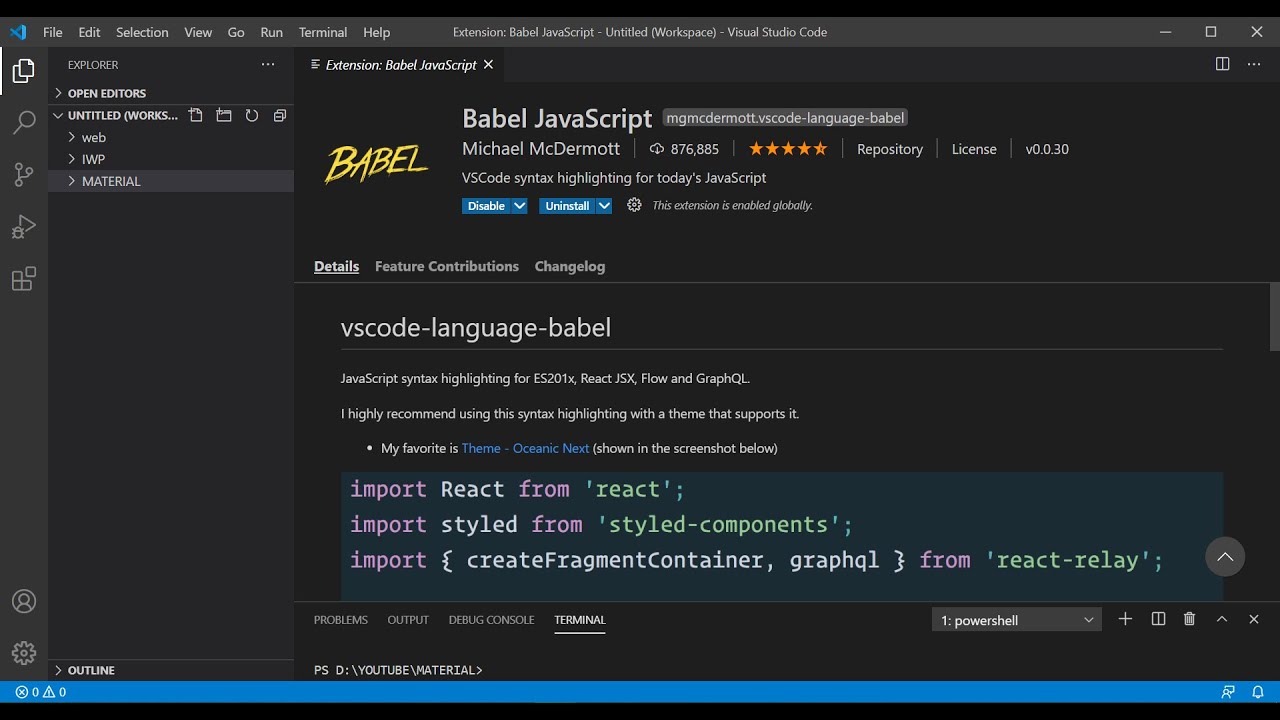
Task: Open Run and Debug view
Action: (24, 227)
